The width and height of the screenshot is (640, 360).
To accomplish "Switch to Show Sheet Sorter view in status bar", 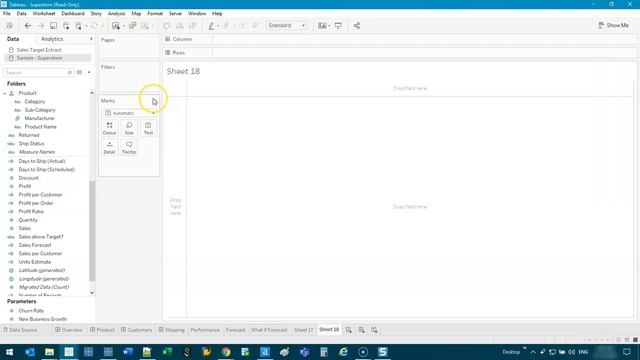I will coord(635,340).
